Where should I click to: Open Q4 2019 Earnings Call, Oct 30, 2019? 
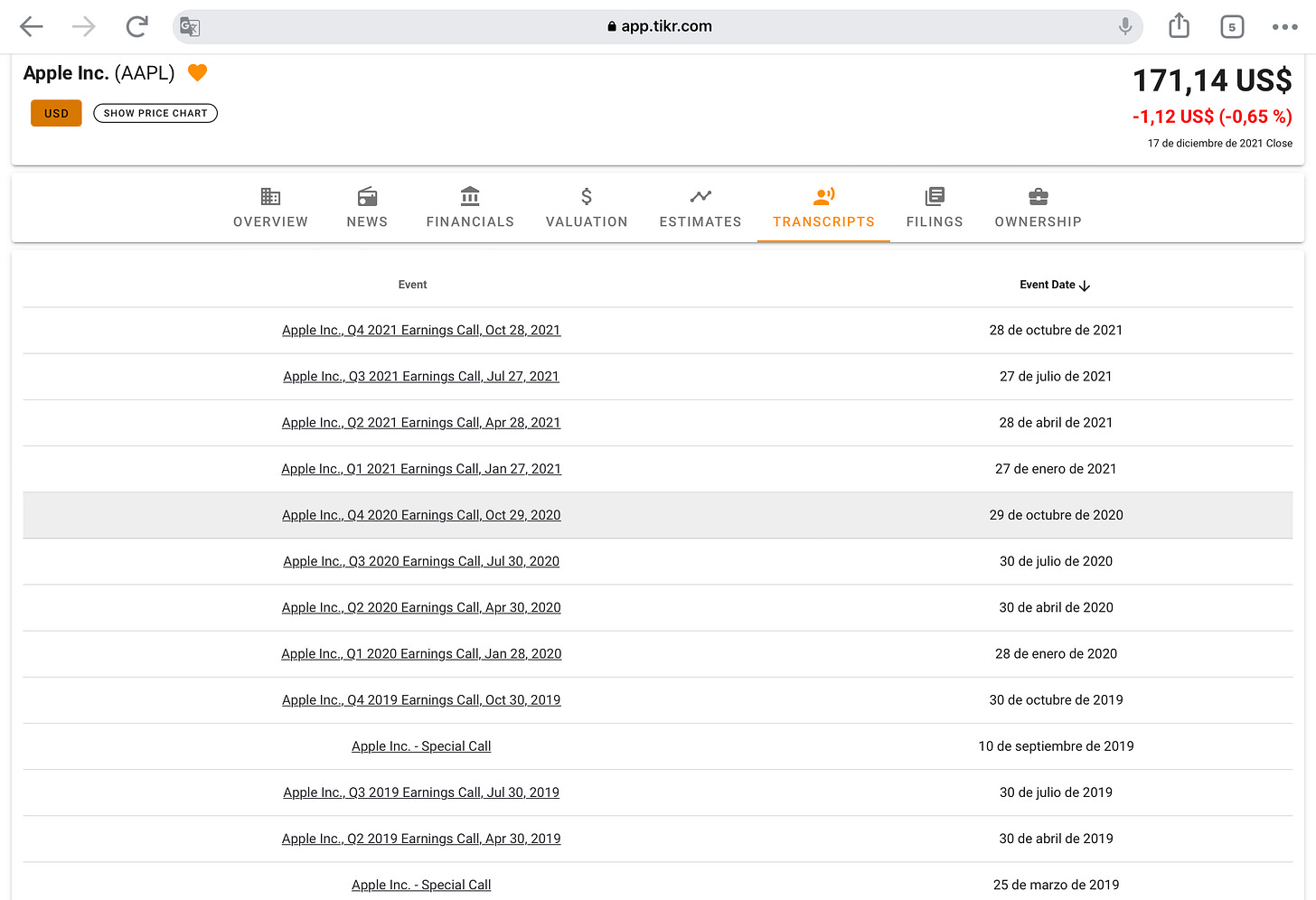coord(421,700)
